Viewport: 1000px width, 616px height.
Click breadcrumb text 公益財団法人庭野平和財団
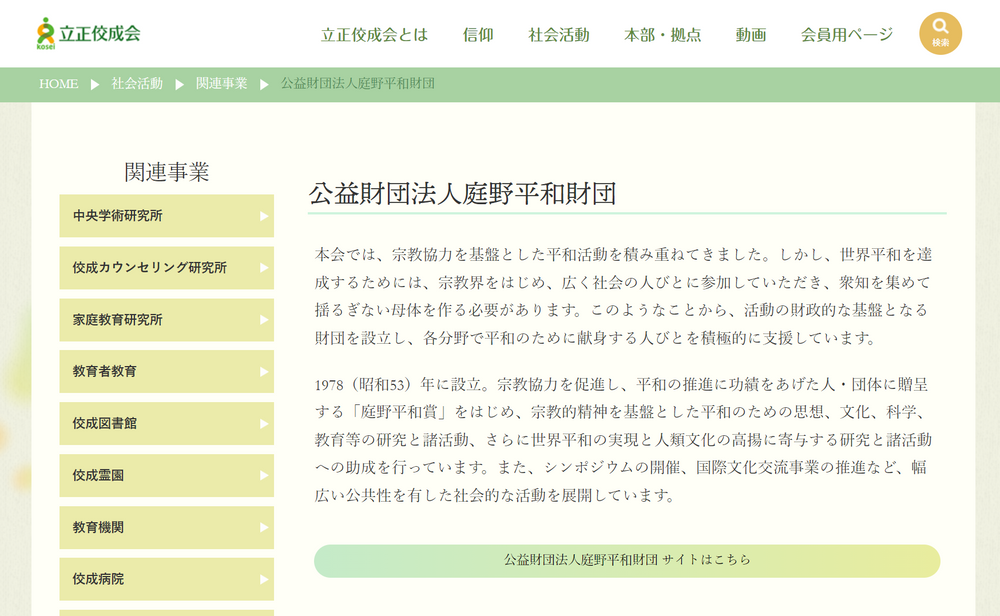click(358, 84)
